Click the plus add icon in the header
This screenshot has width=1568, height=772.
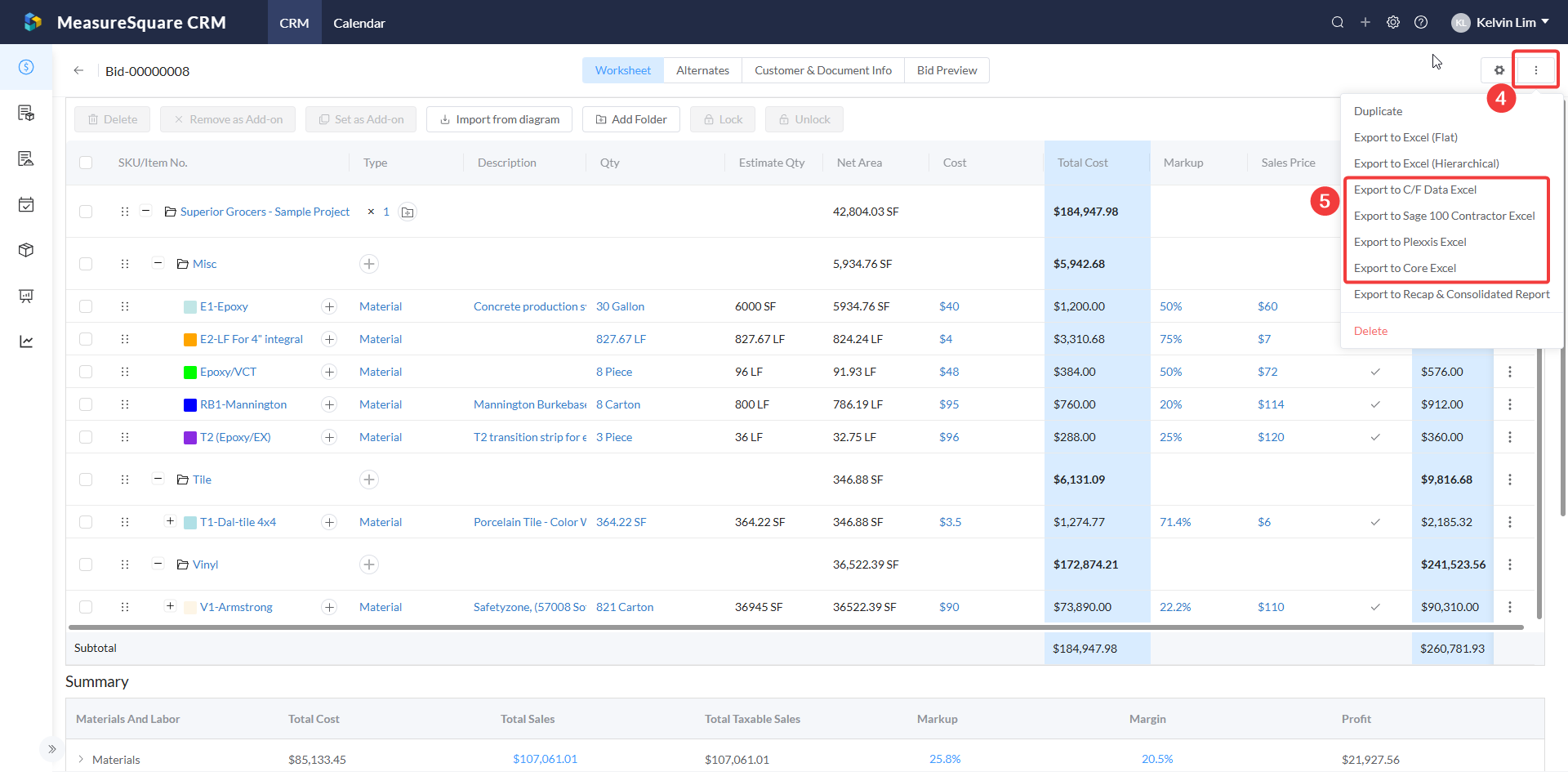coord(1365,22)
